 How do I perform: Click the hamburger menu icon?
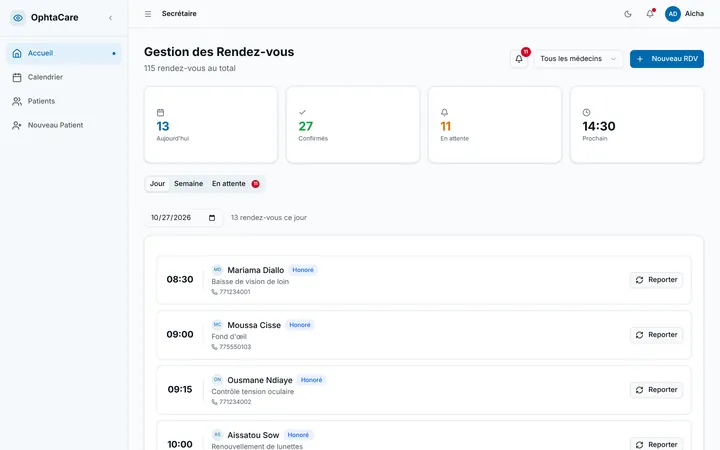click(x=148, y=14)
